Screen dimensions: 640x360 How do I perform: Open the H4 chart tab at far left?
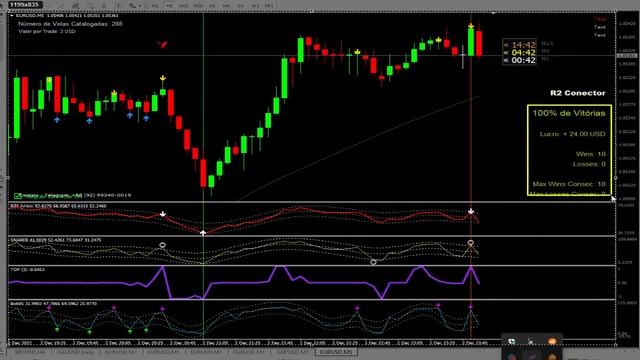[30, 352]
